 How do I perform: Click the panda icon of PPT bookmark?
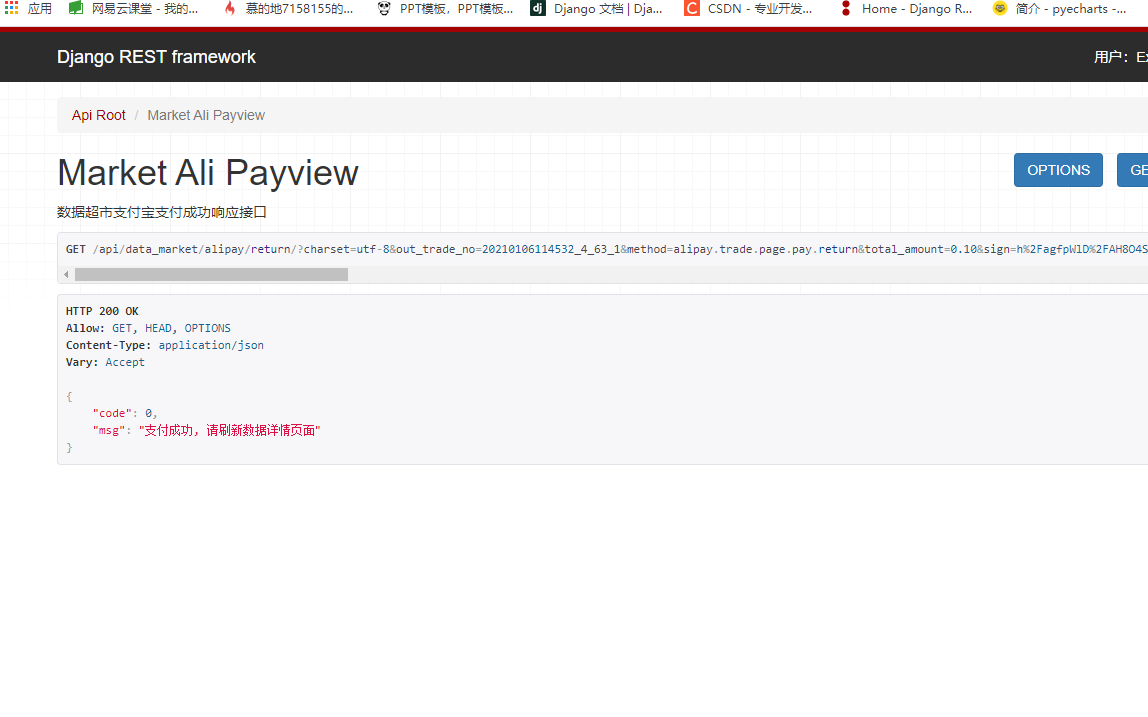tap(384, 8)
